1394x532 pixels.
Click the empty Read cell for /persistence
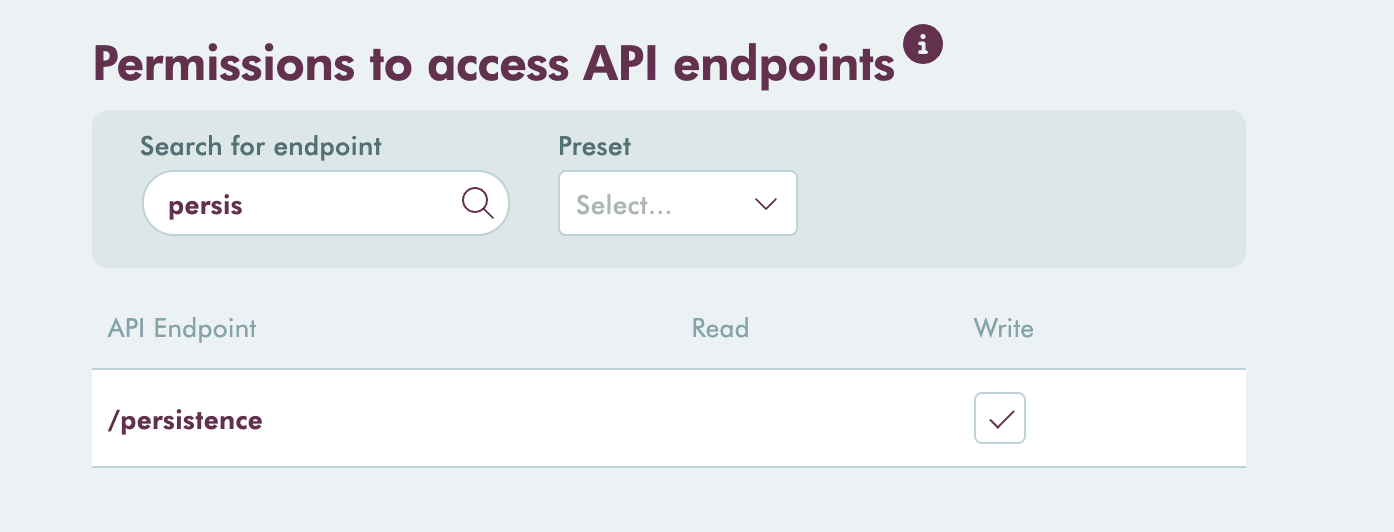point(720,419)
